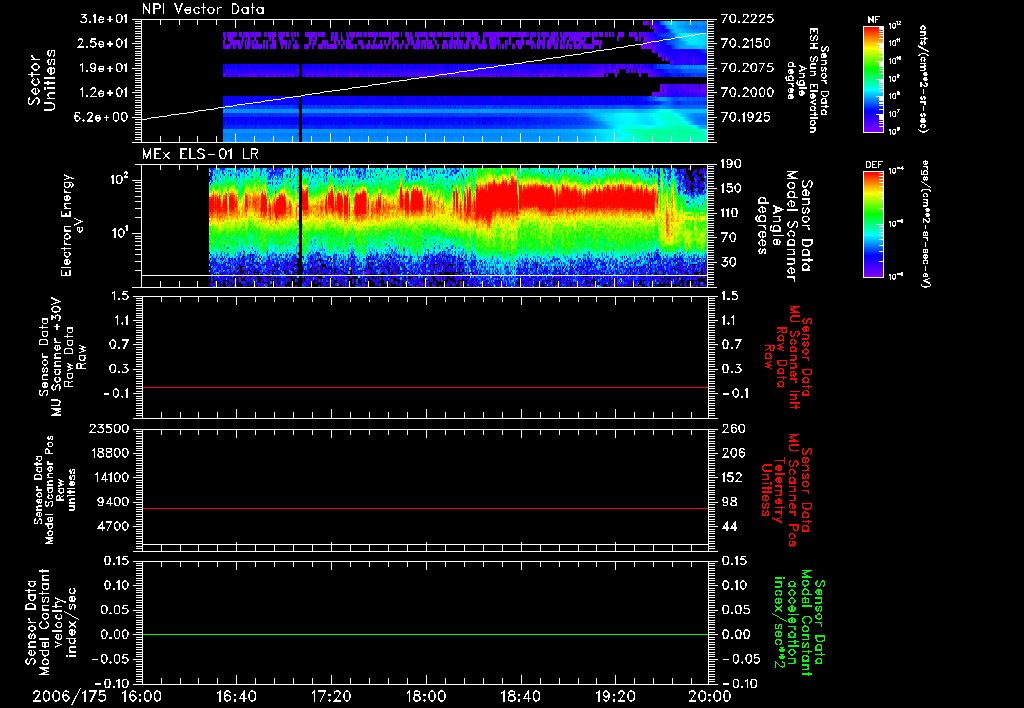
Task: Click the 'Sector Unitless' axis title
Action: [x=42, y=79]
